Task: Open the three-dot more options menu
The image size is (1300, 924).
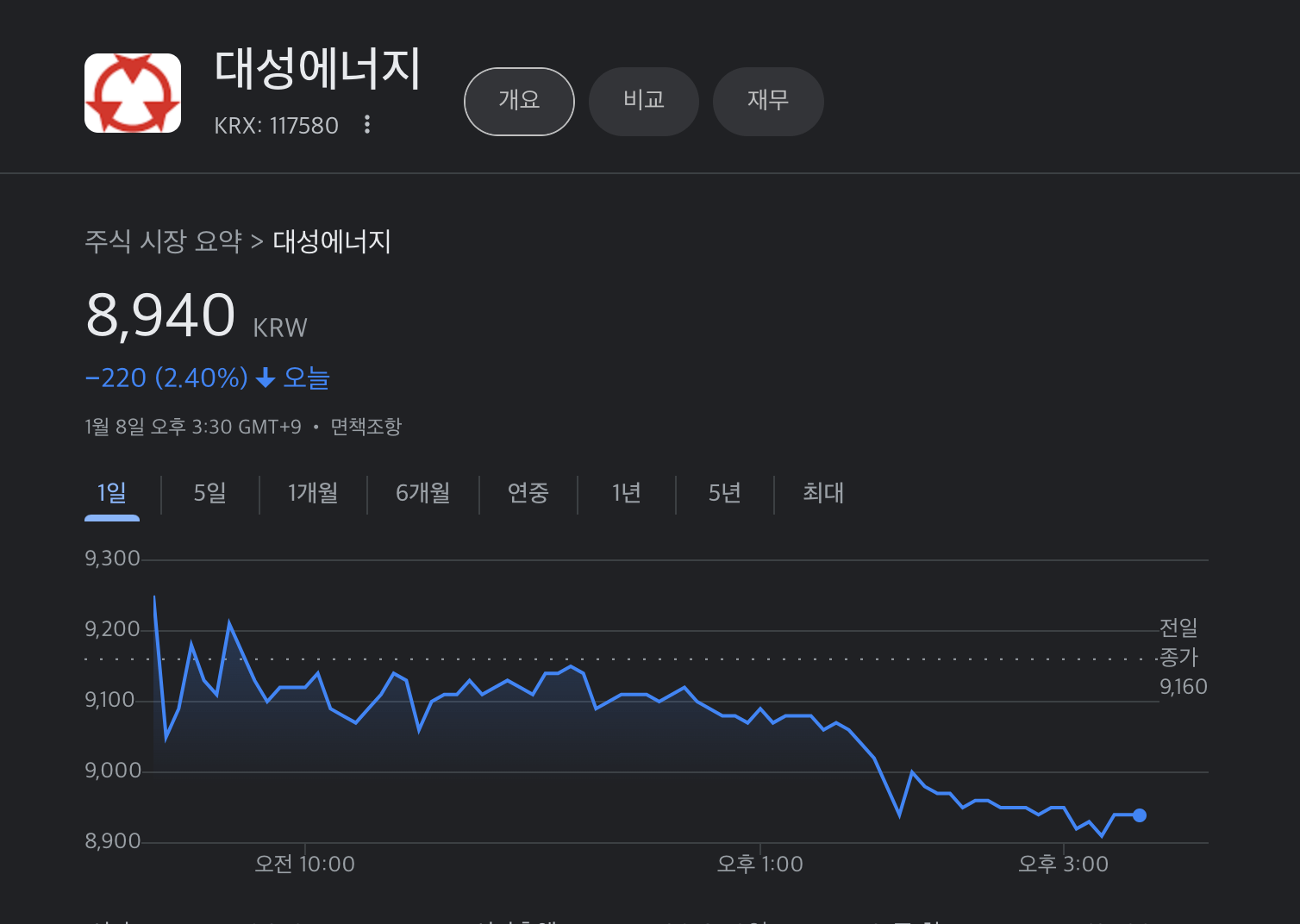Action: click(367, 125)
